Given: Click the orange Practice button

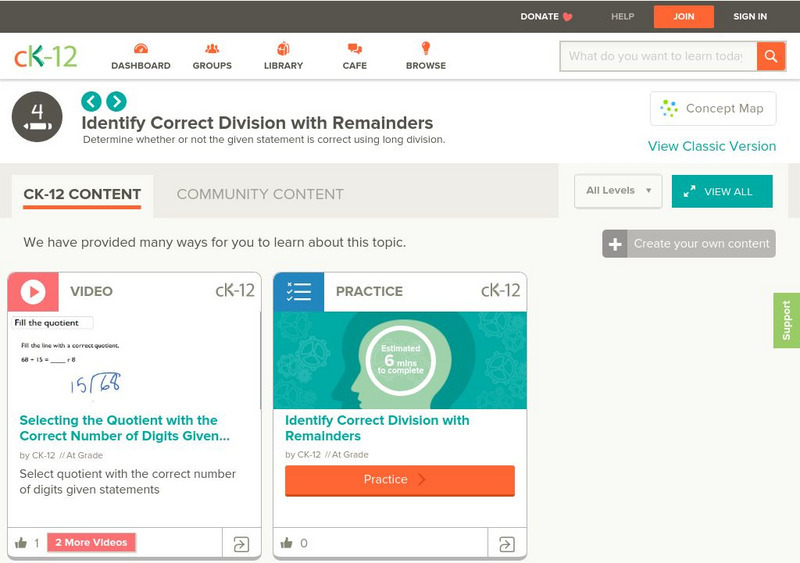Looking at the screenshot, I should [399, 480].
